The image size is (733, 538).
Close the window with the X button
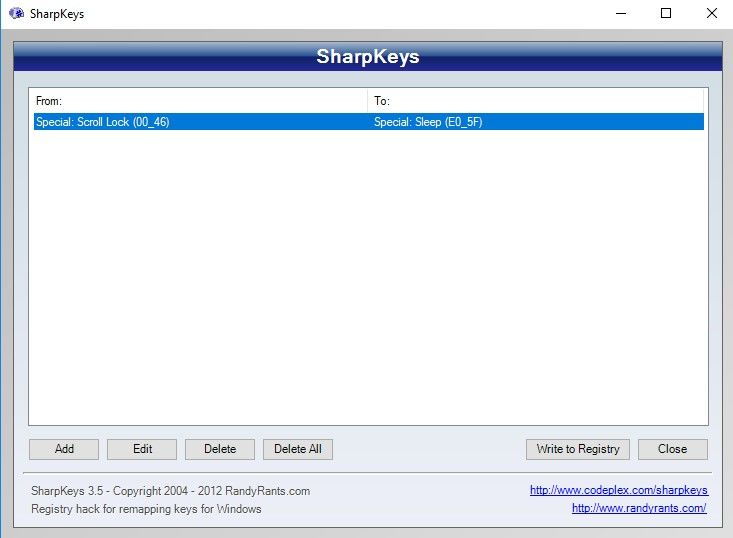pyautogui.click(x=711, y=14)
